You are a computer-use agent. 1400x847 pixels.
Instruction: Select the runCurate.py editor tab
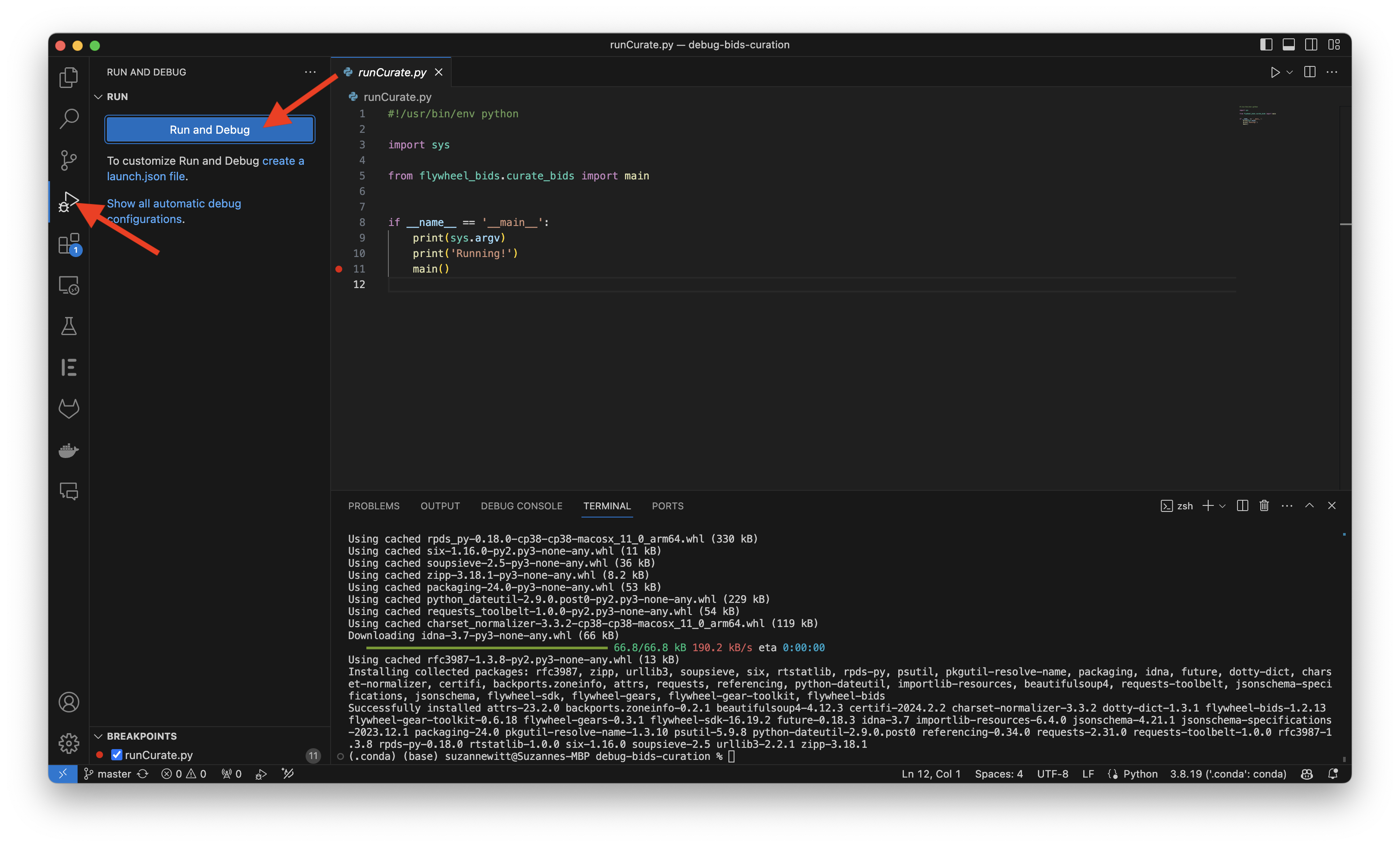(x=392, y=72)
